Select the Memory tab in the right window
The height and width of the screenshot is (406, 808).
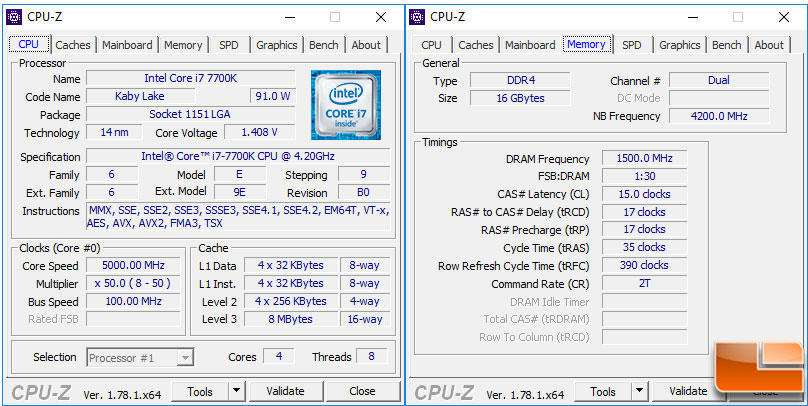click(x=586, y=44)
